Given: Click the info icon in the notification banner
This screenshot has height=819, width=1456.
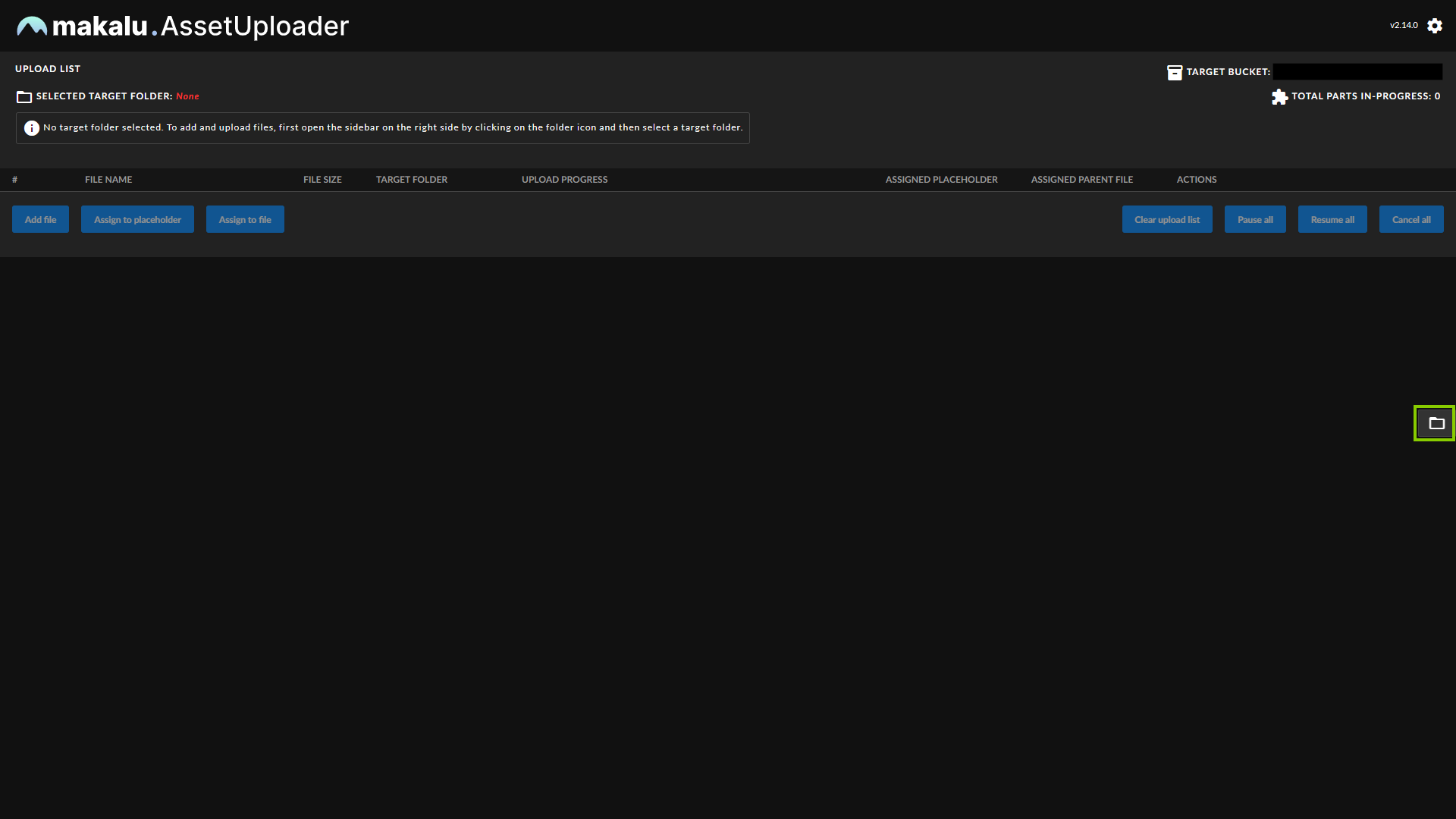Looking at the screenshot, I should pos(32,127).
